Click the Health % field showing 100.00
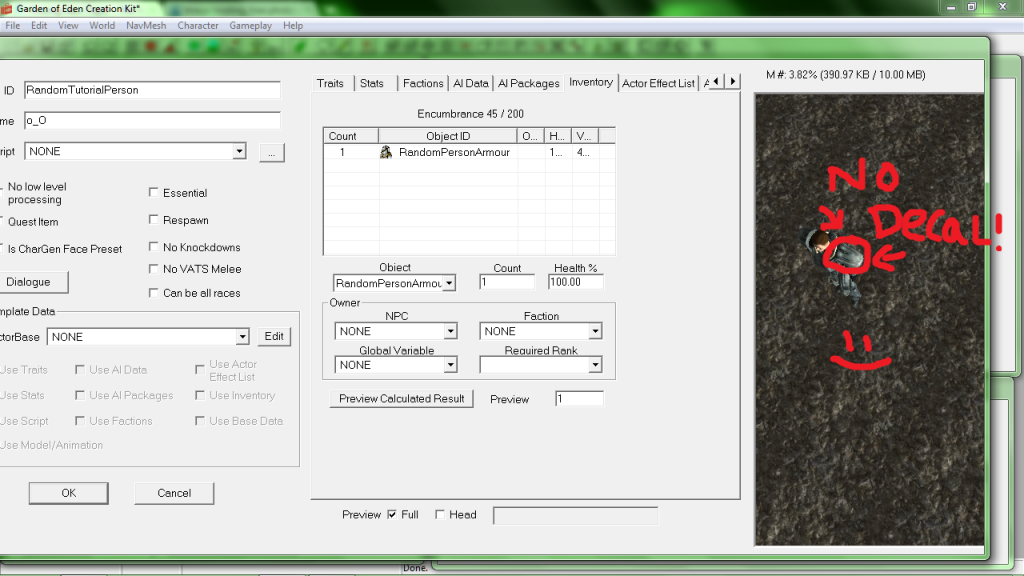This screenshot has height=576, width=1024. pyautogui.click(x=575, y=282)
